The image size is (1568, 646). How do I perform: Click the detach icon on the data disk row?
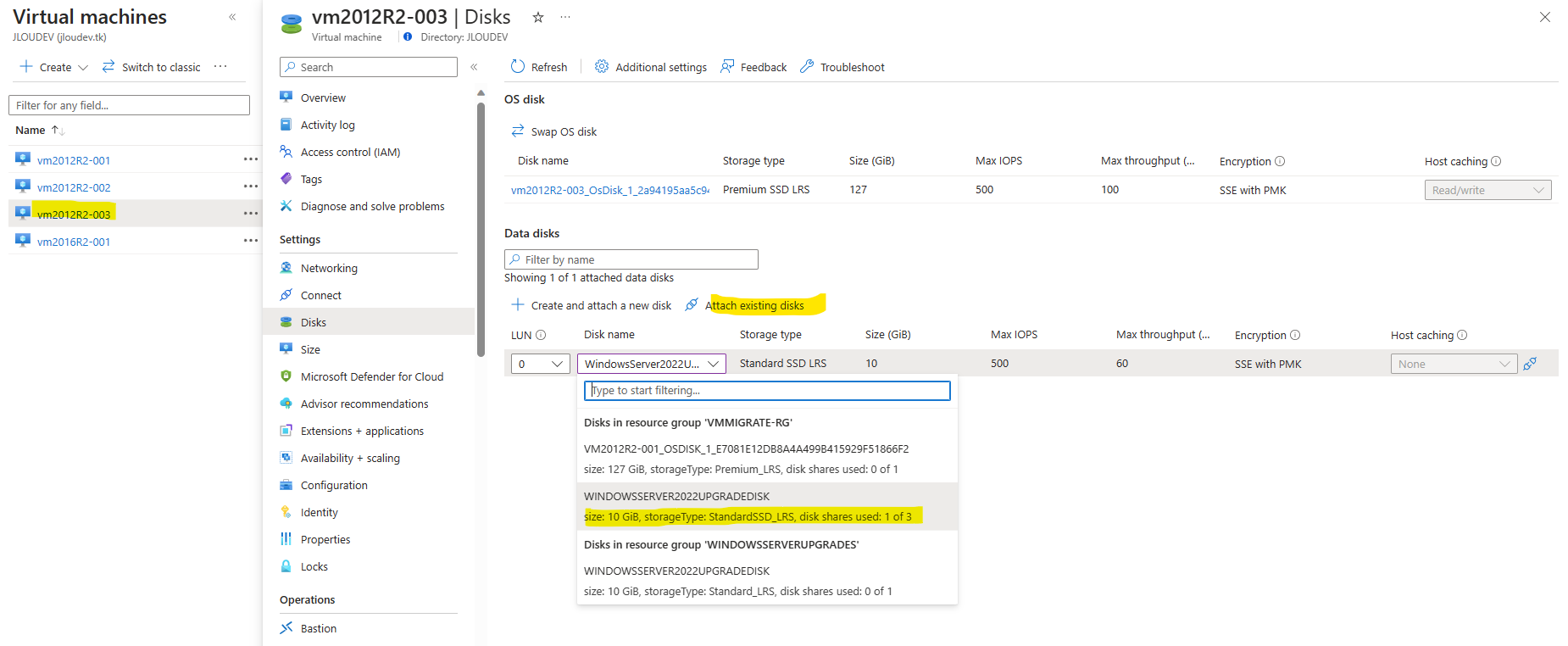1530,364
